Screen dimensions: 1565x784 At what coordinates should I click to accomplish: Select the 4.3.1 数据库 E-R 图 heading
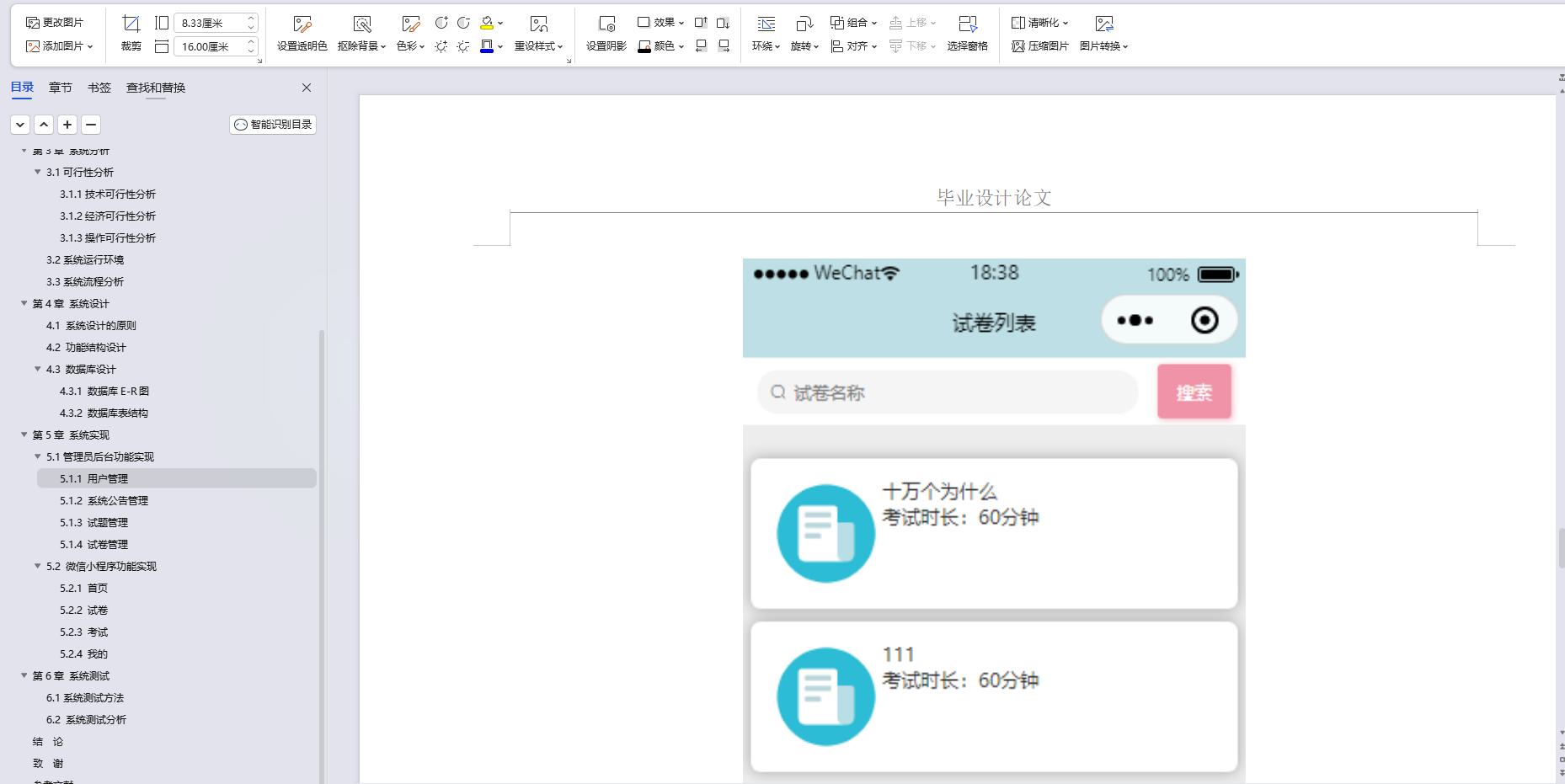104,391
